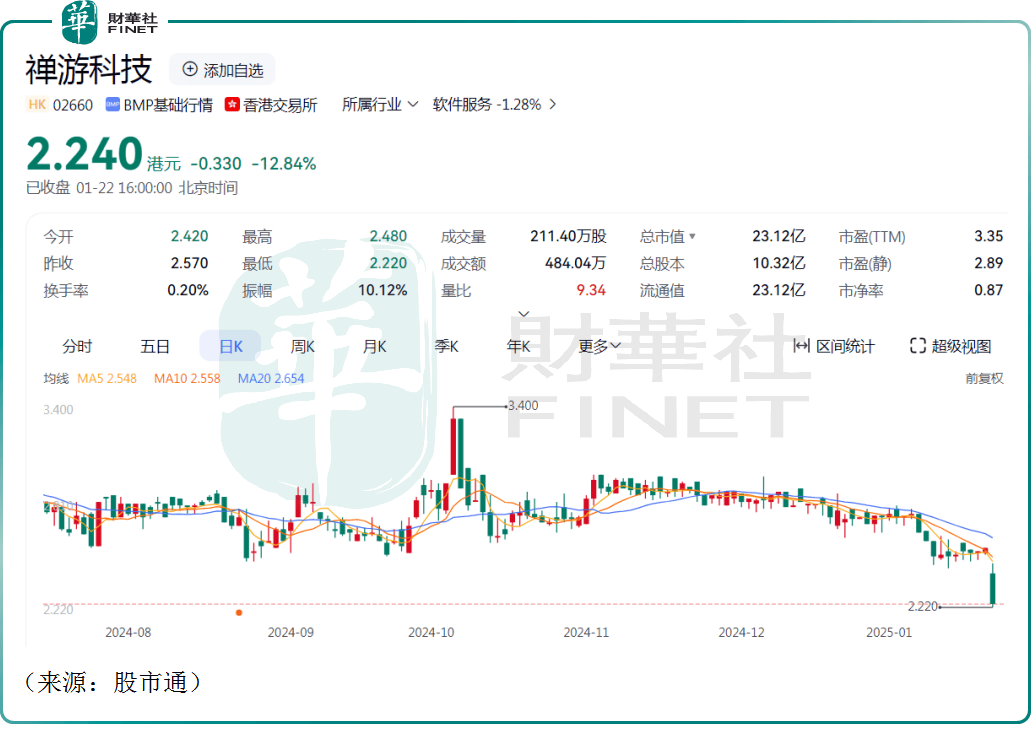Click the 3.400 high price marker on chart
The height and width of the screenshot is (744, 1031).
[523, 406]
